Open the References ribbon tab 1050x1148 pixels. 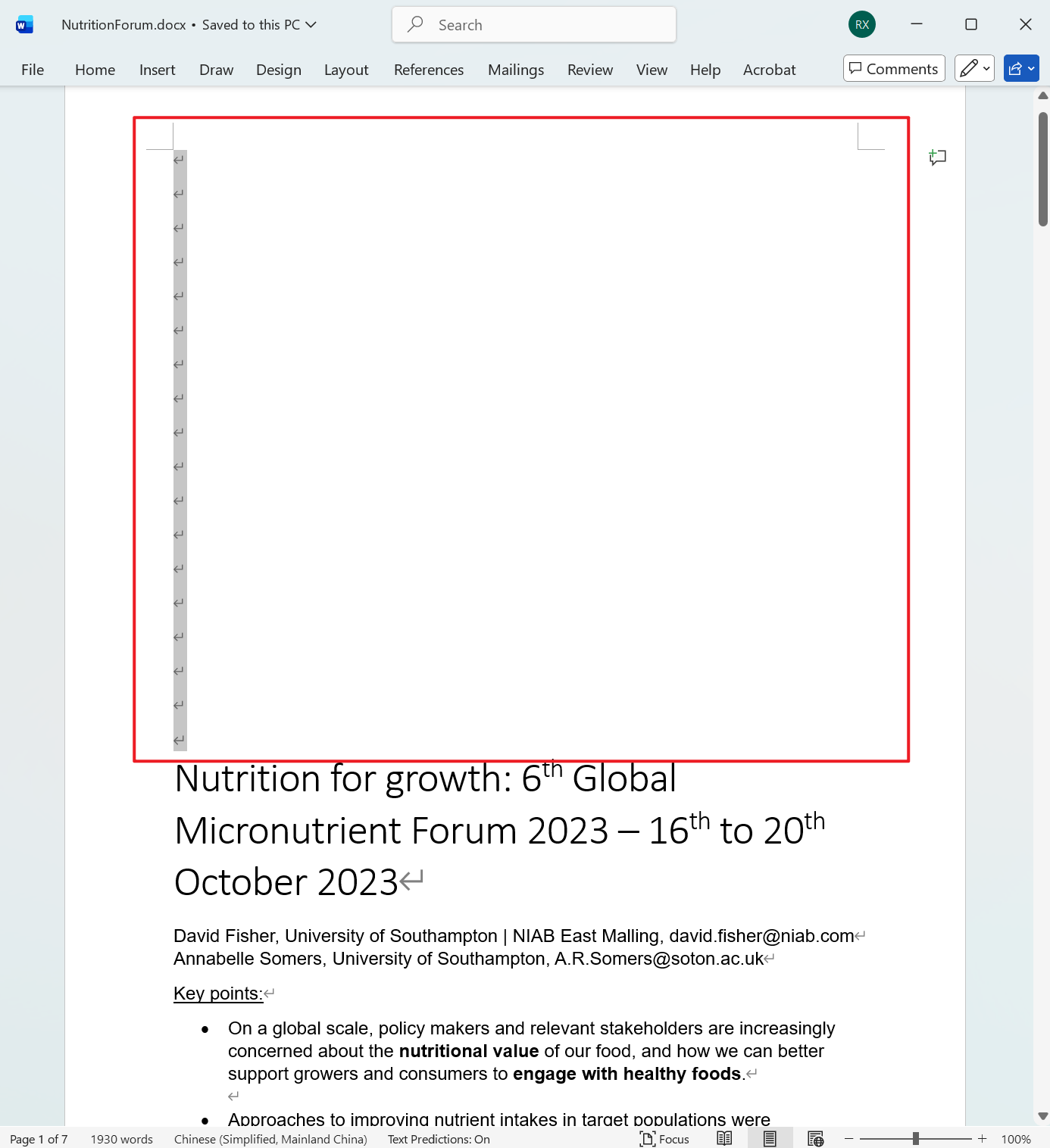[x=429, y=69]
